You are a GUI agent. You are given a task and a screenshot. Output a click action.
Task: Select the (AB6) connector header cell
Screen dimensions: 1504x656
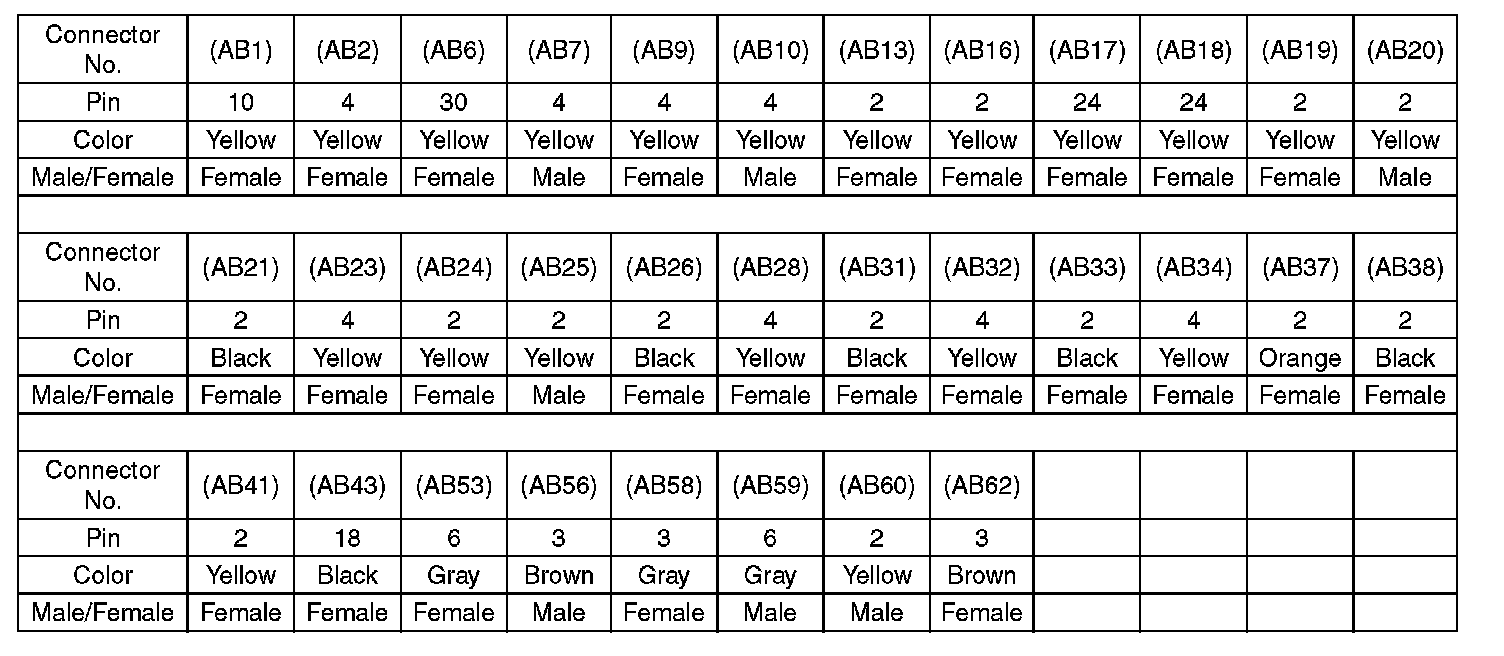click(x=453, y=51)
